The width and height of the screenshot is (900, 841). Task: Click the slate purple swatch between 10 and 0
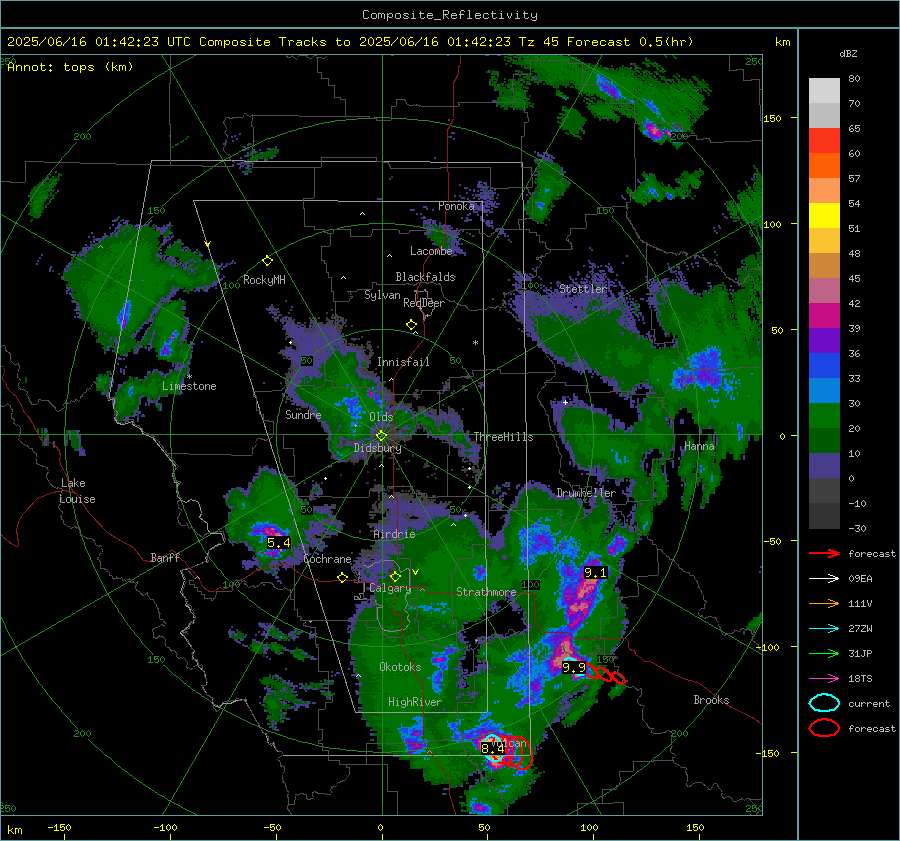[824, 465]
